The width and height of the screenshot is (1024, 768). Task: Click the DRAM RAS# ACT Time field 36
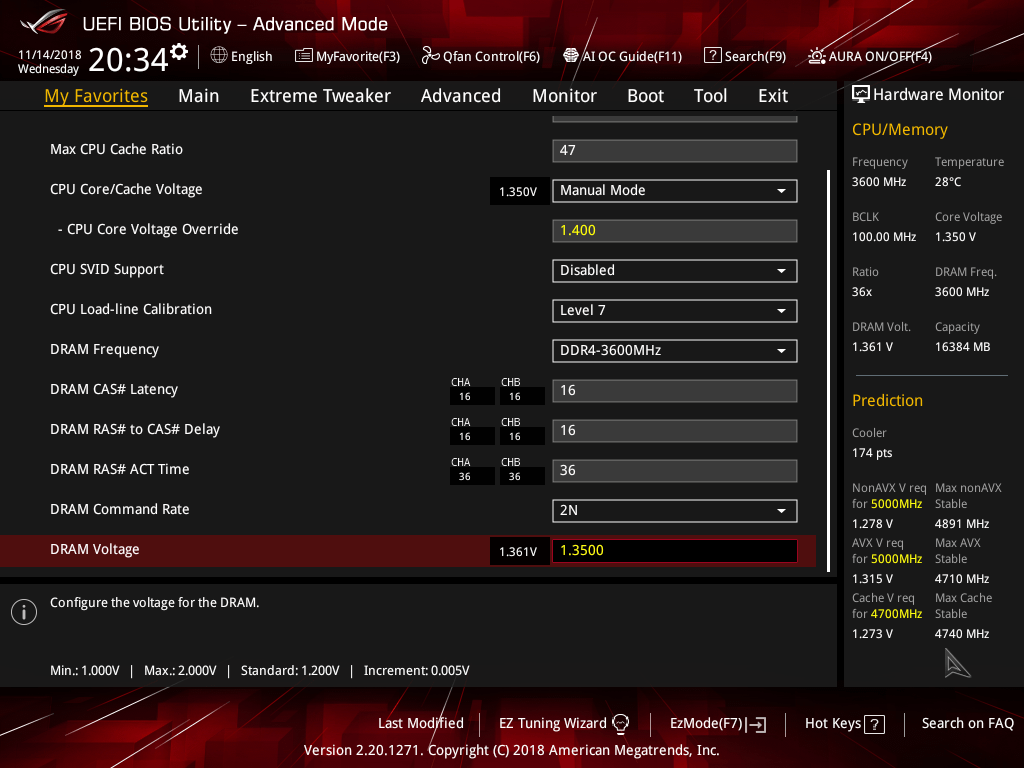click(675, 470)
